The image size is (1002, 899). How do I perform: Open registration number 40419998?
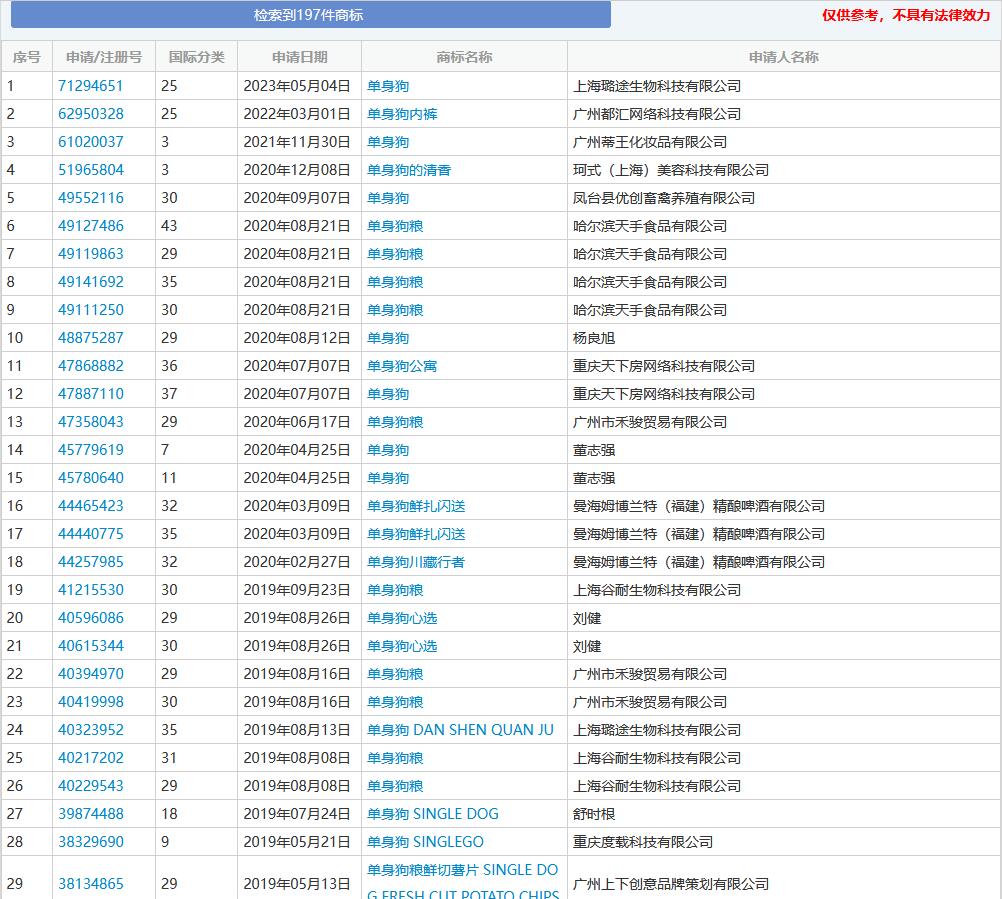(91, 702)
